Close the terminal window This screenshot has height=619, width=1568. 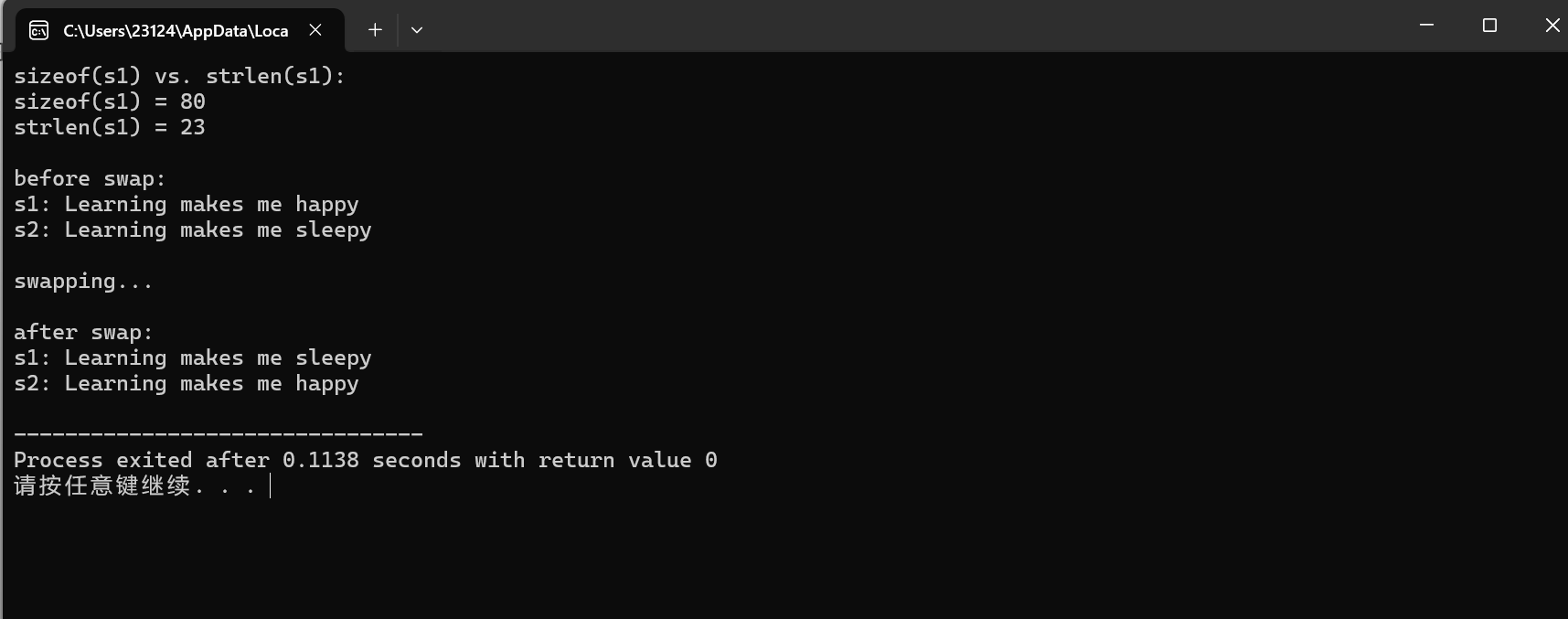click(x=1552, y=26)
